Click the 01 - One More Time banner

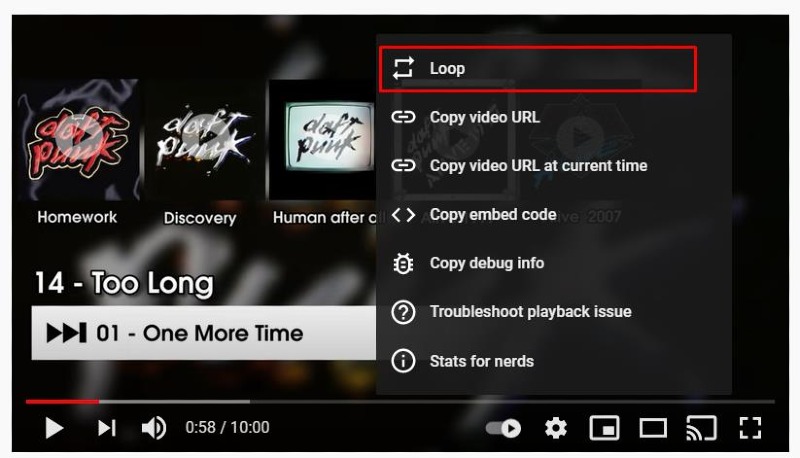pos(204,333)
